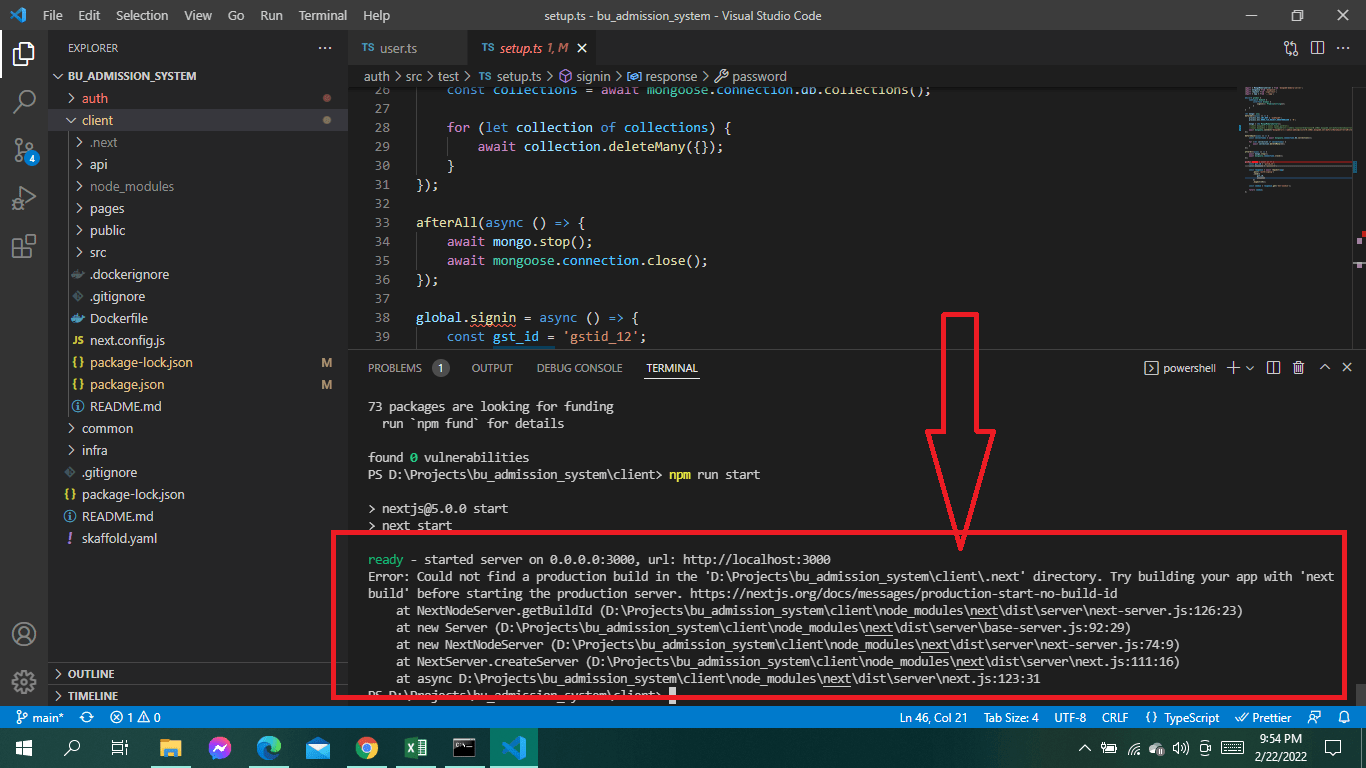Create a new terminal with plus icon
The width and height of the screenshot is (1366, 768).
tap(1233, 368)
